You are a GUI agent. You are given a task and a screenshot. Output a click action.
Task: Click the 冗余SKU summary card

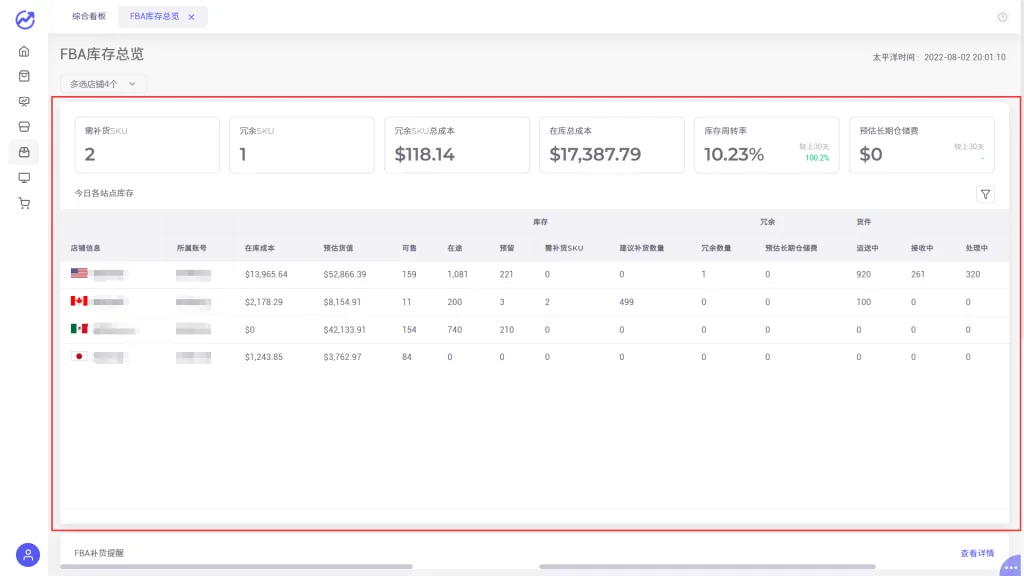[302, 145]
